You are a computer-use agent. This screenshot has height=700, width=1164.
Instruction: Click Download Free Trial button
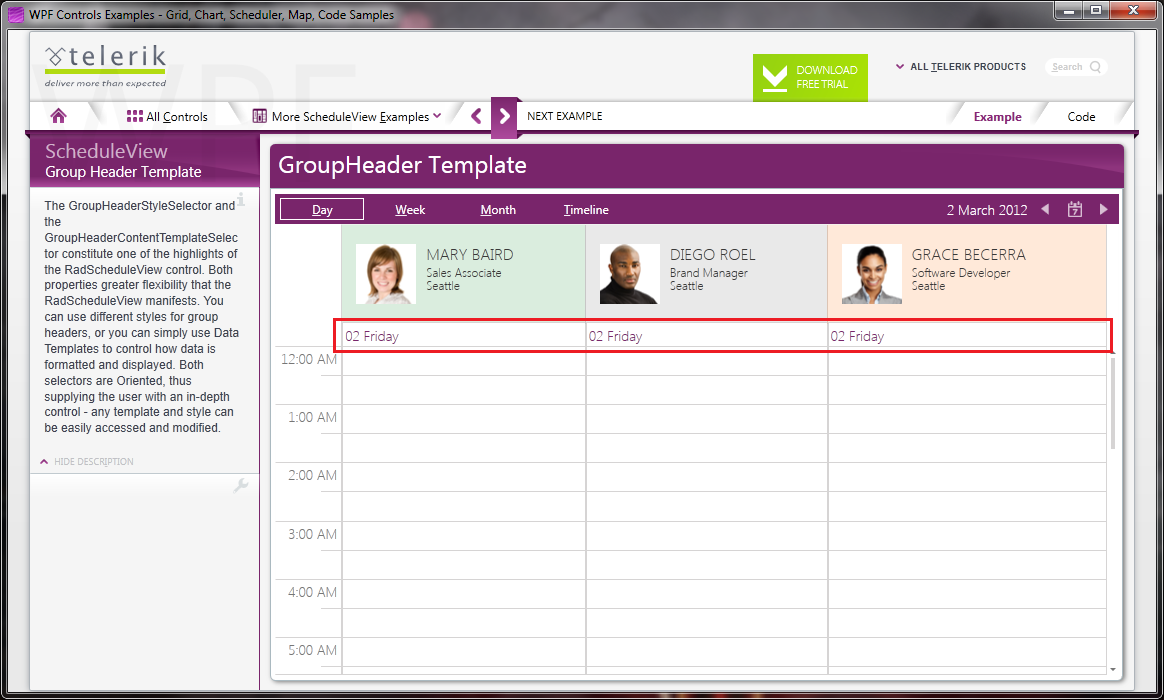click(x=810, y=77)
